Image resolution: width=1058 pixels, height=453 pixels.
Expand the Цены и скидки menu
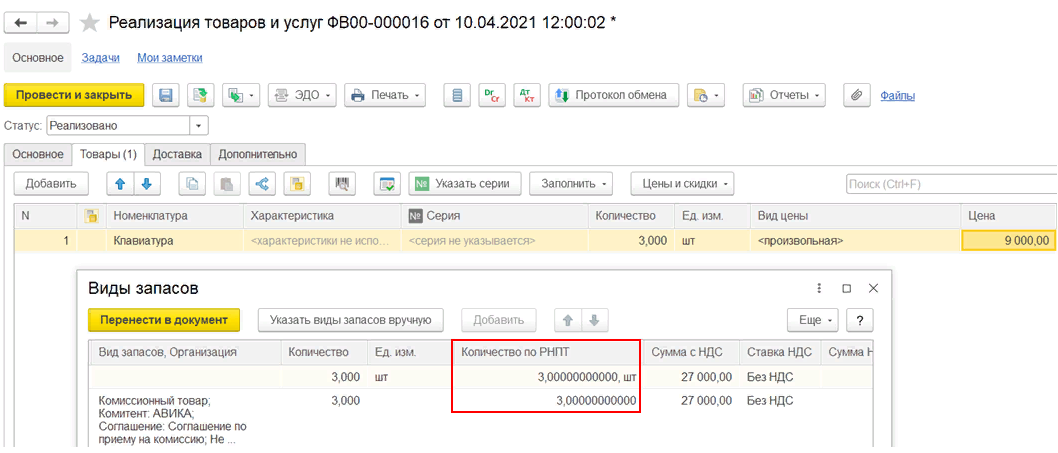tap(682, 184)
